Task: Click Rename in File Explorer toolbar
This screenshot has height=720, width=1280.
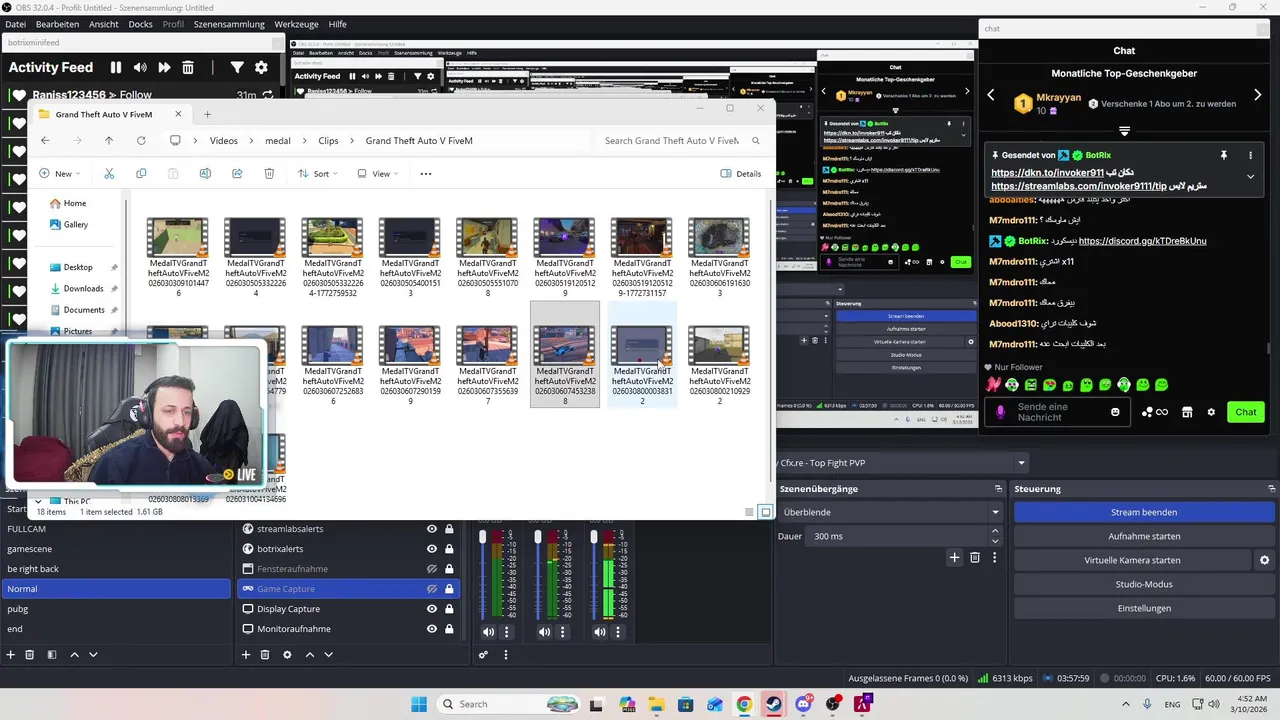Action: point(205,174)
